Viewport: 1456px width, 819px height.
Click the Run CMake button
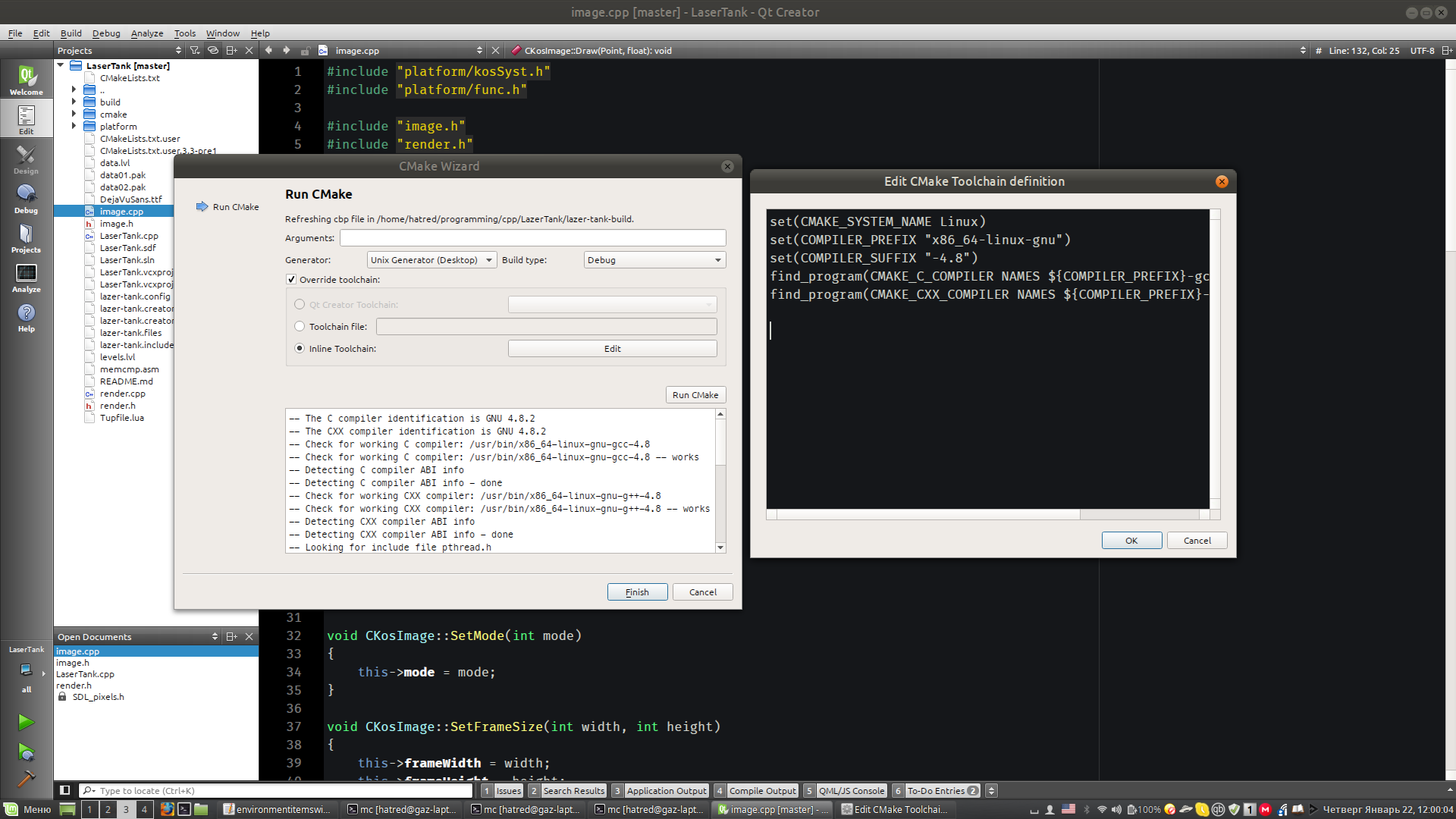695,394
